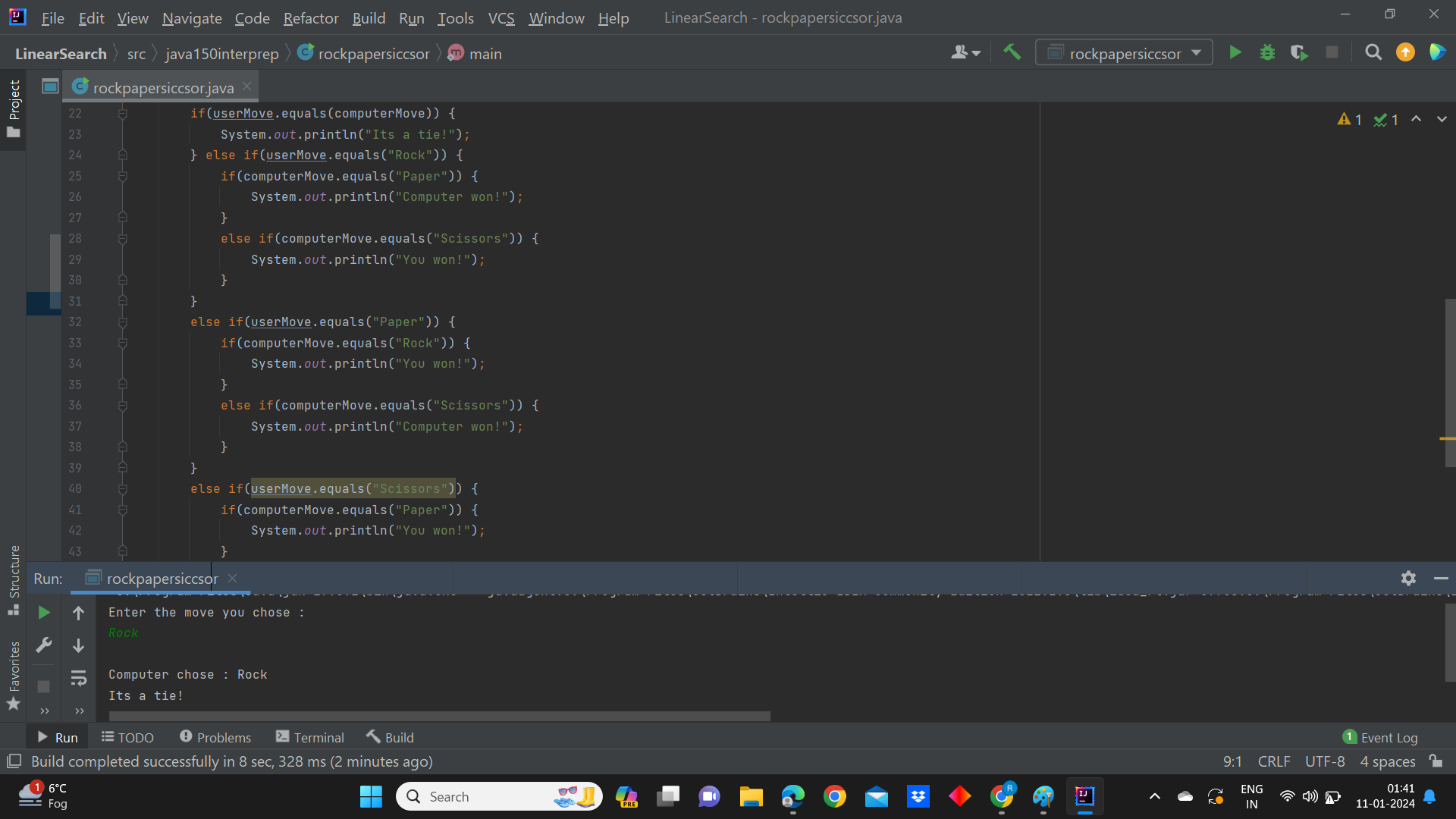Open CRLF line separator selector
The height and width of the screenshot is (819, 1456).
tap(1273, 761)
